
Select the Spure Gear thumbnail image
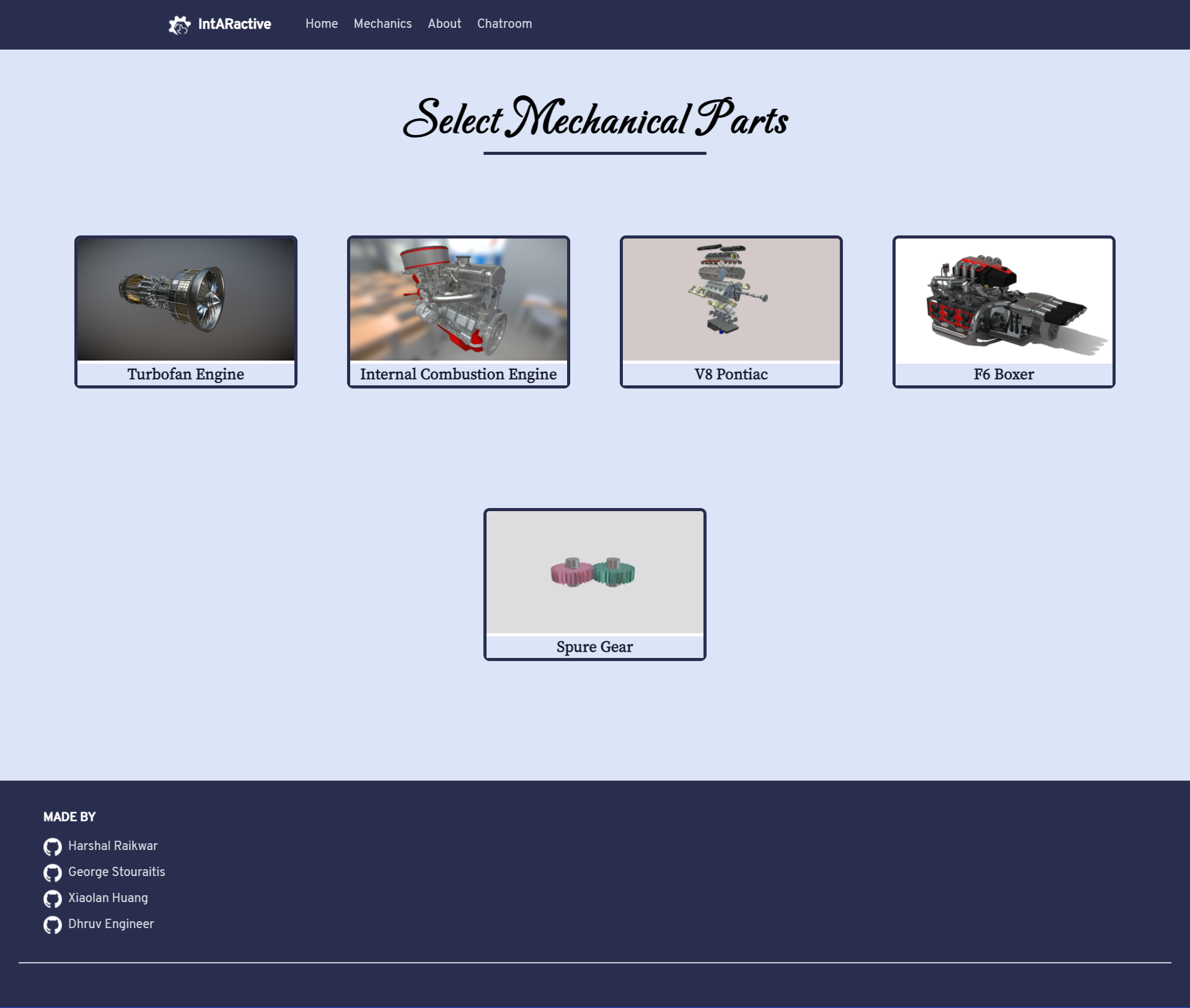(595, 572)
